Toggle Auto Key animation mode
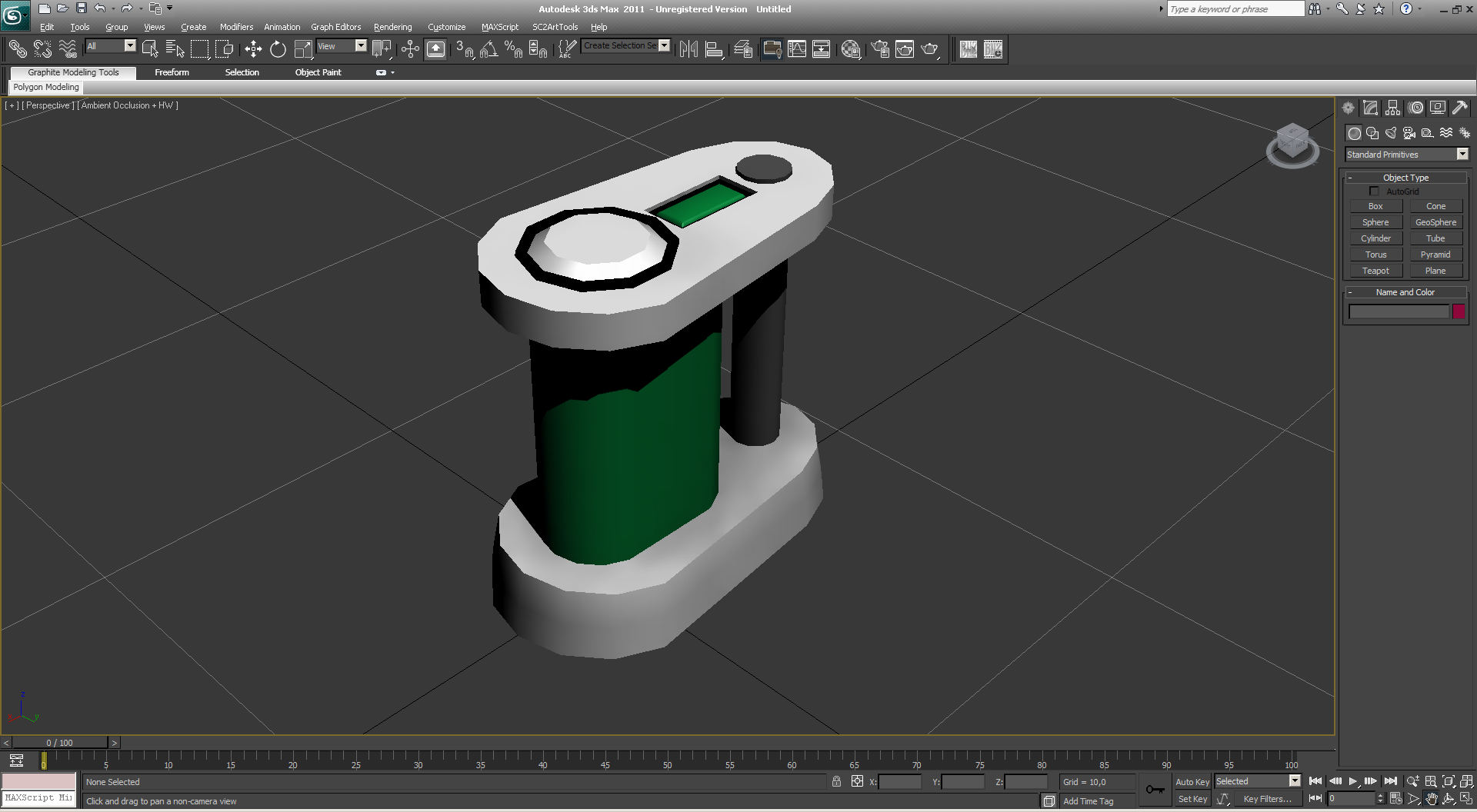 (x=1192, y=782)
